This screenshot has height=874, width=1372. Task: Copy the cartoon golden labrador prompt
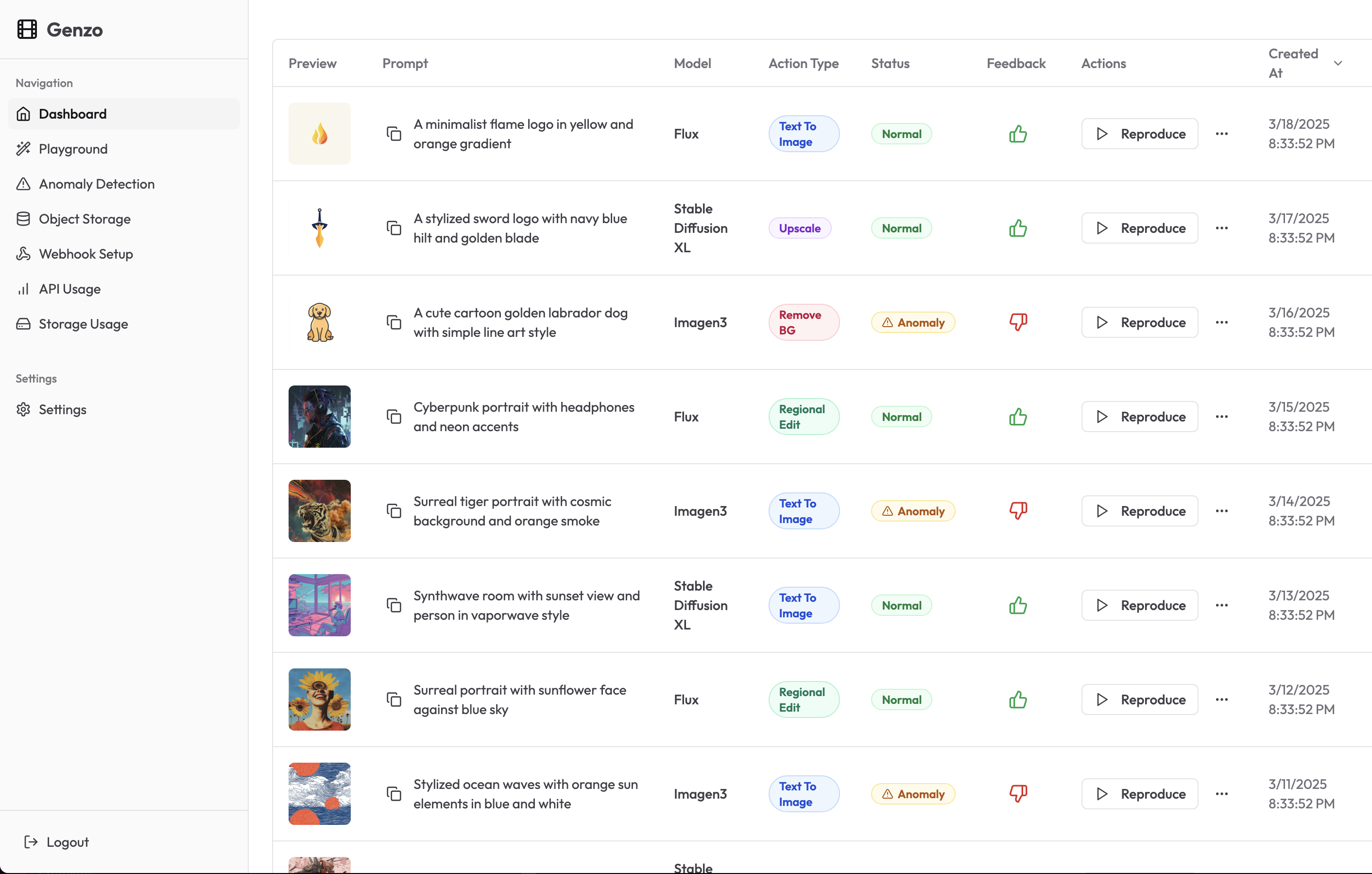394,322
